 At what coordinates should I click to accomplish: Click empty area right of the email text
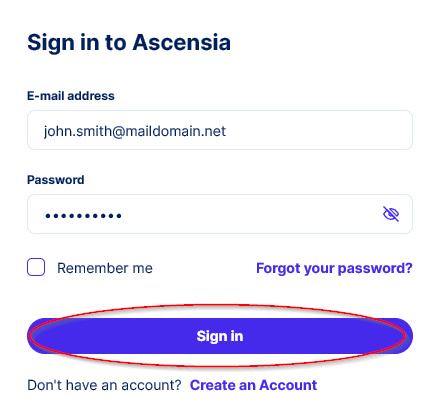point(317,130)
